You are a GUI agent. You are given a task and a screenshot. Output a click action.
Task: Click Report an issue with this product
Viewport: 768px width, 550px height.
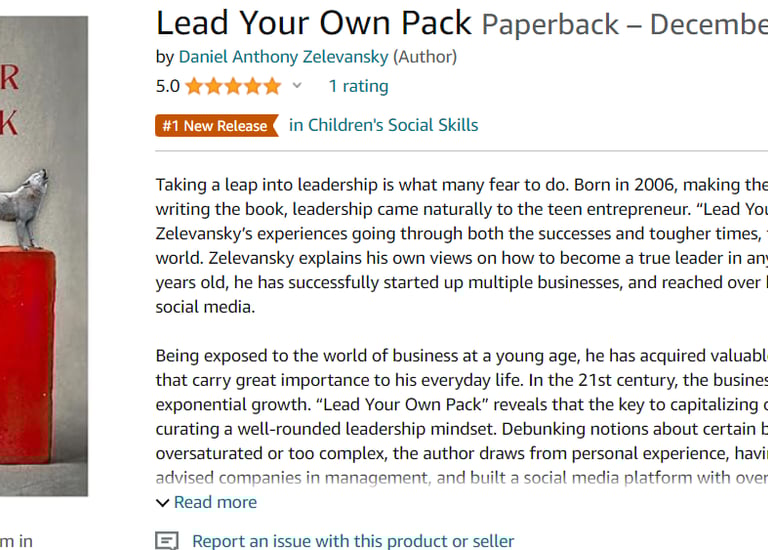pyautogui.click(x=352, y=541)
